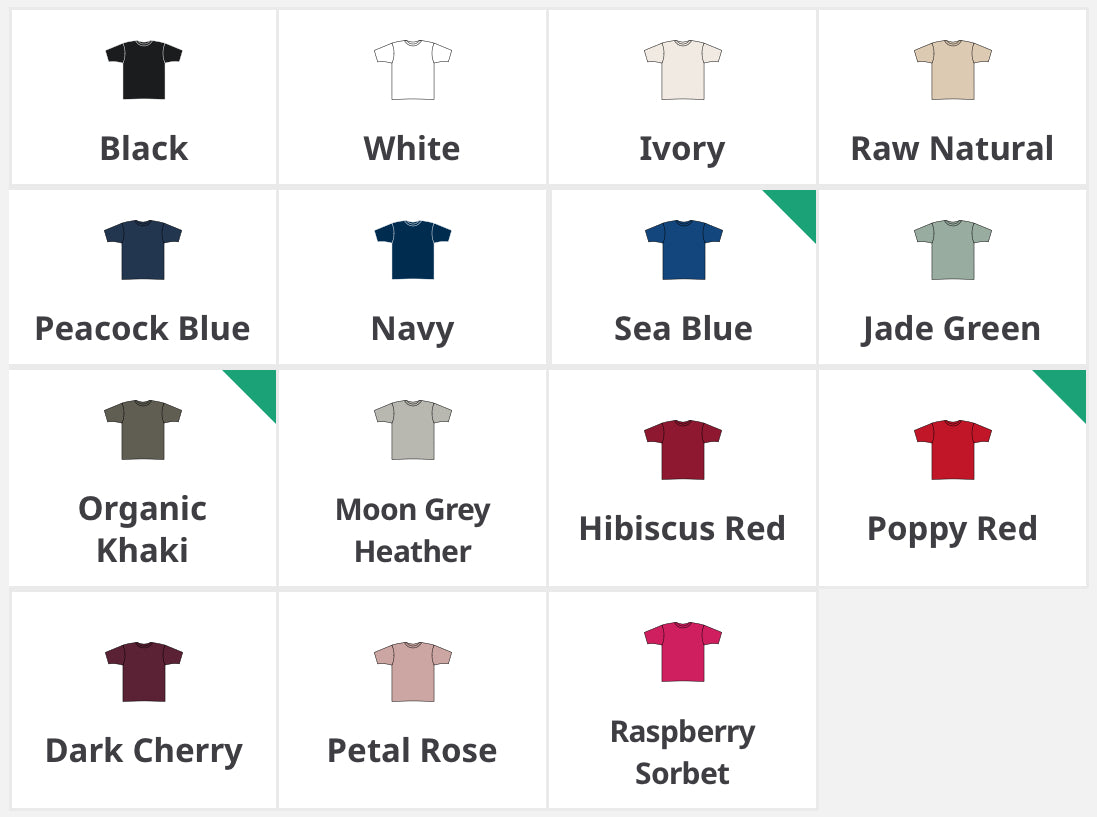Click the green corner flag on Poppy Red
The height and width of the screenshot is (817, 1097).
pos(1067,387)
